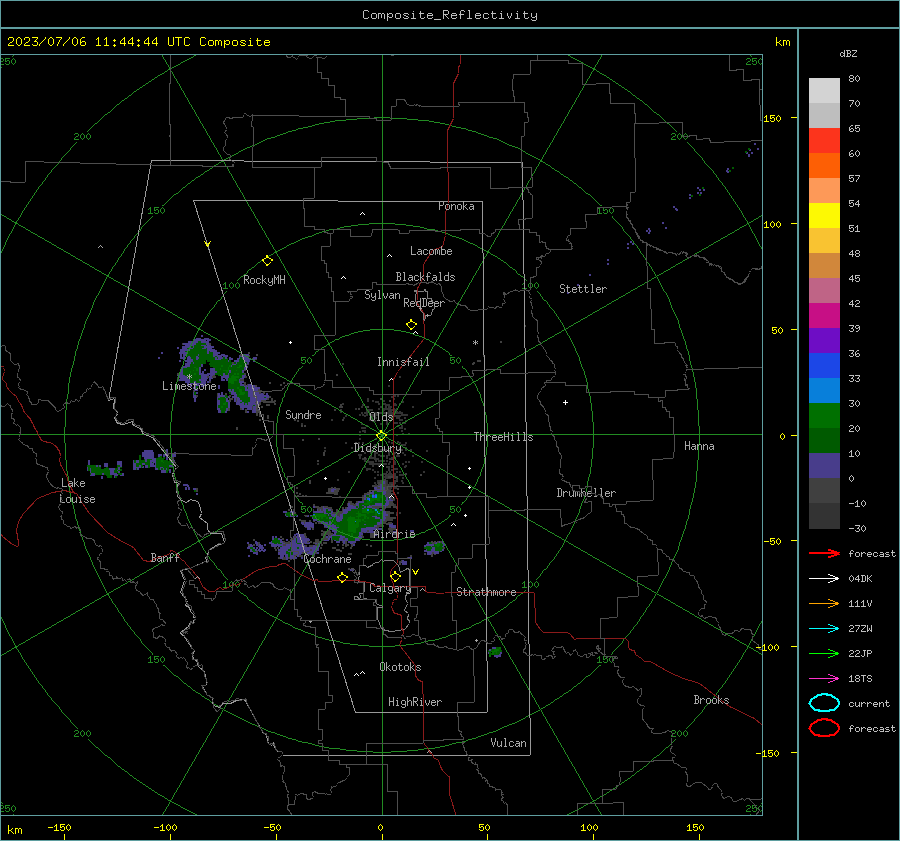Click the dark green 10-20 dBZ swatch
This screenshot has height=841, width=900.
(824, 440)
